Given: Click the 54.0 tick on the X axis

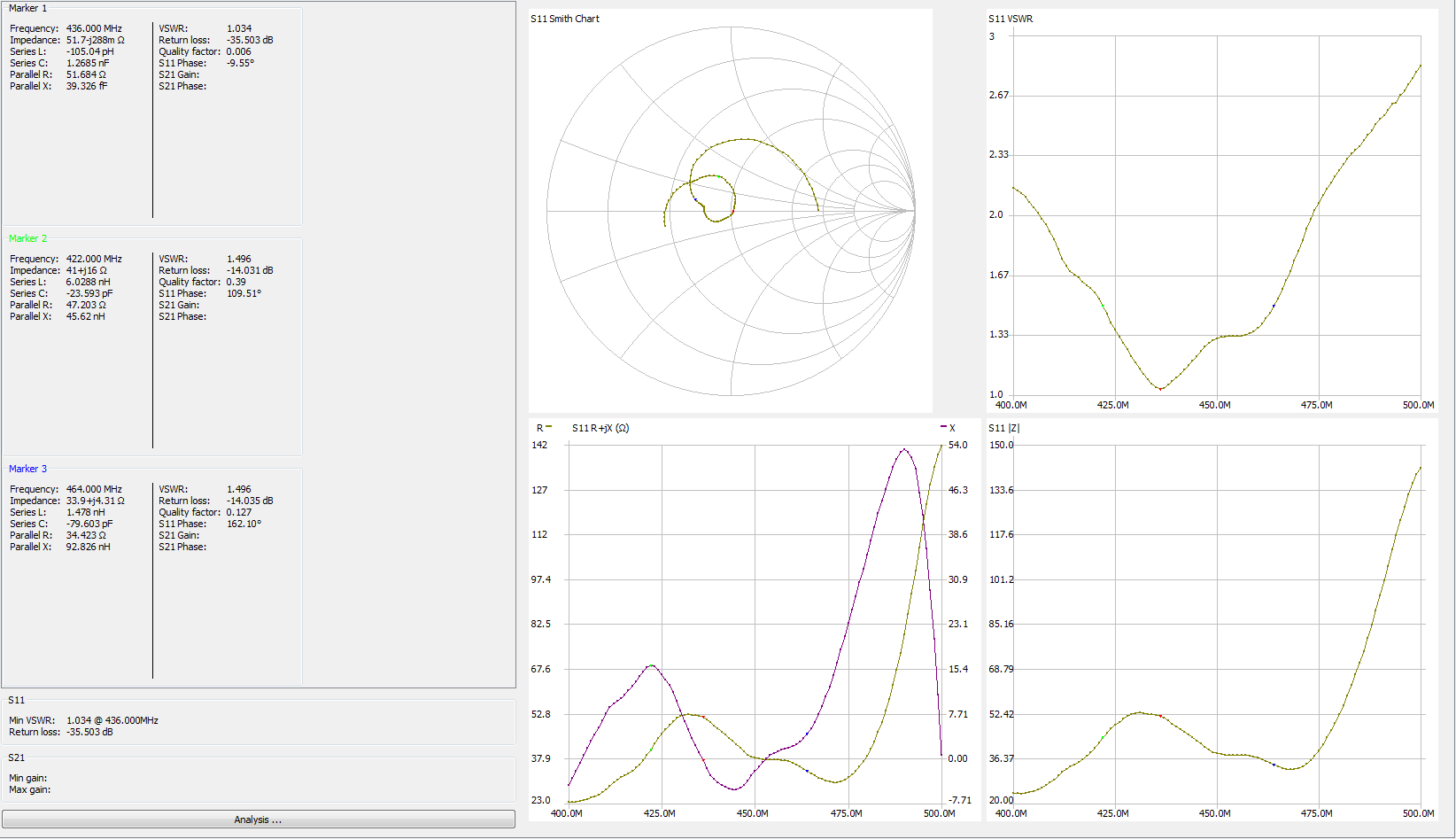Looking at the screenshot, I should [958, 445].
